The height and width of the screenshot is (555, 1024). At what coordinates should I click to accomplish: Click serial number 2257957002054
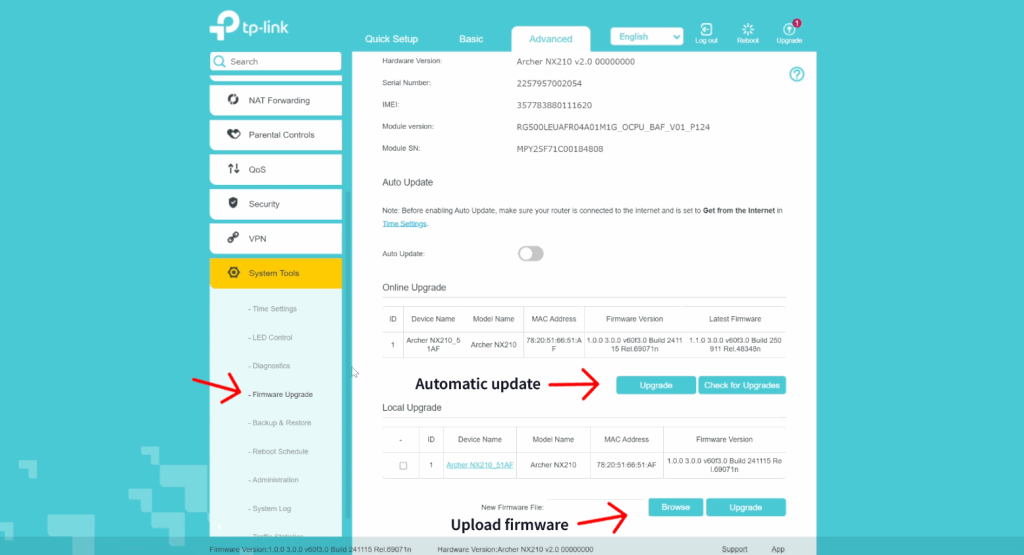point(549,84)
